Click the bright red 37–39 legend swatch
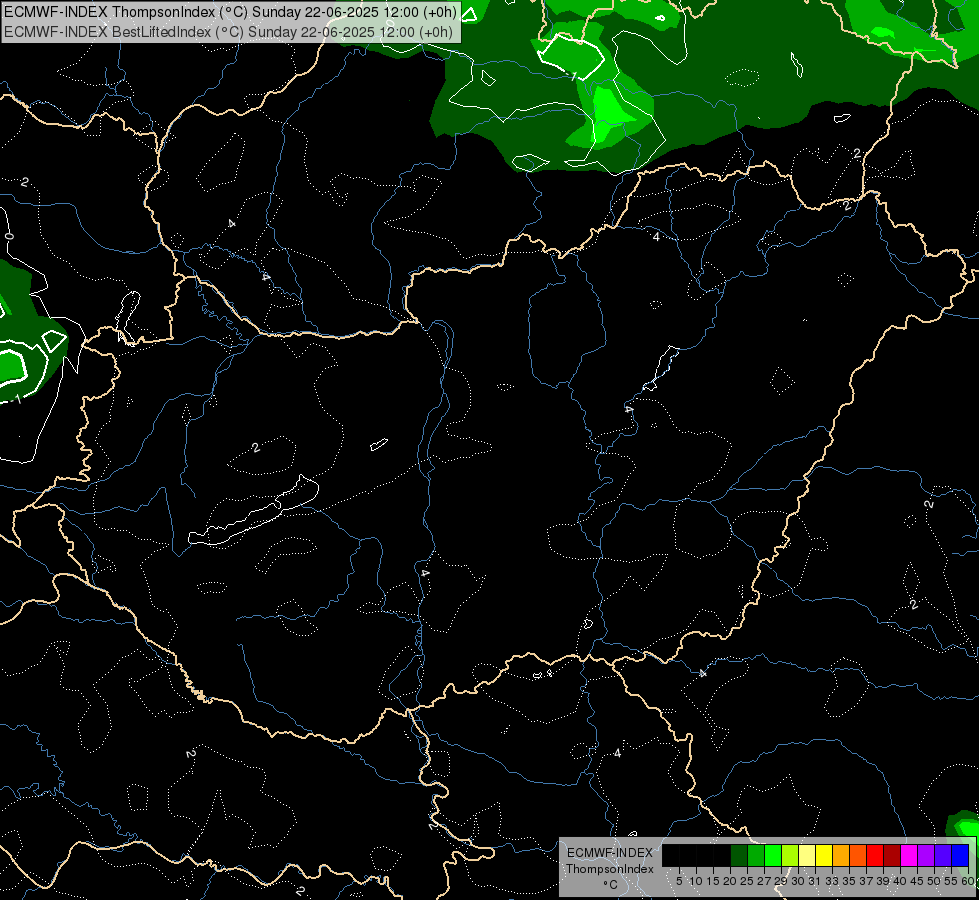Viewport: 979px width, 900px height. point(875,855)
